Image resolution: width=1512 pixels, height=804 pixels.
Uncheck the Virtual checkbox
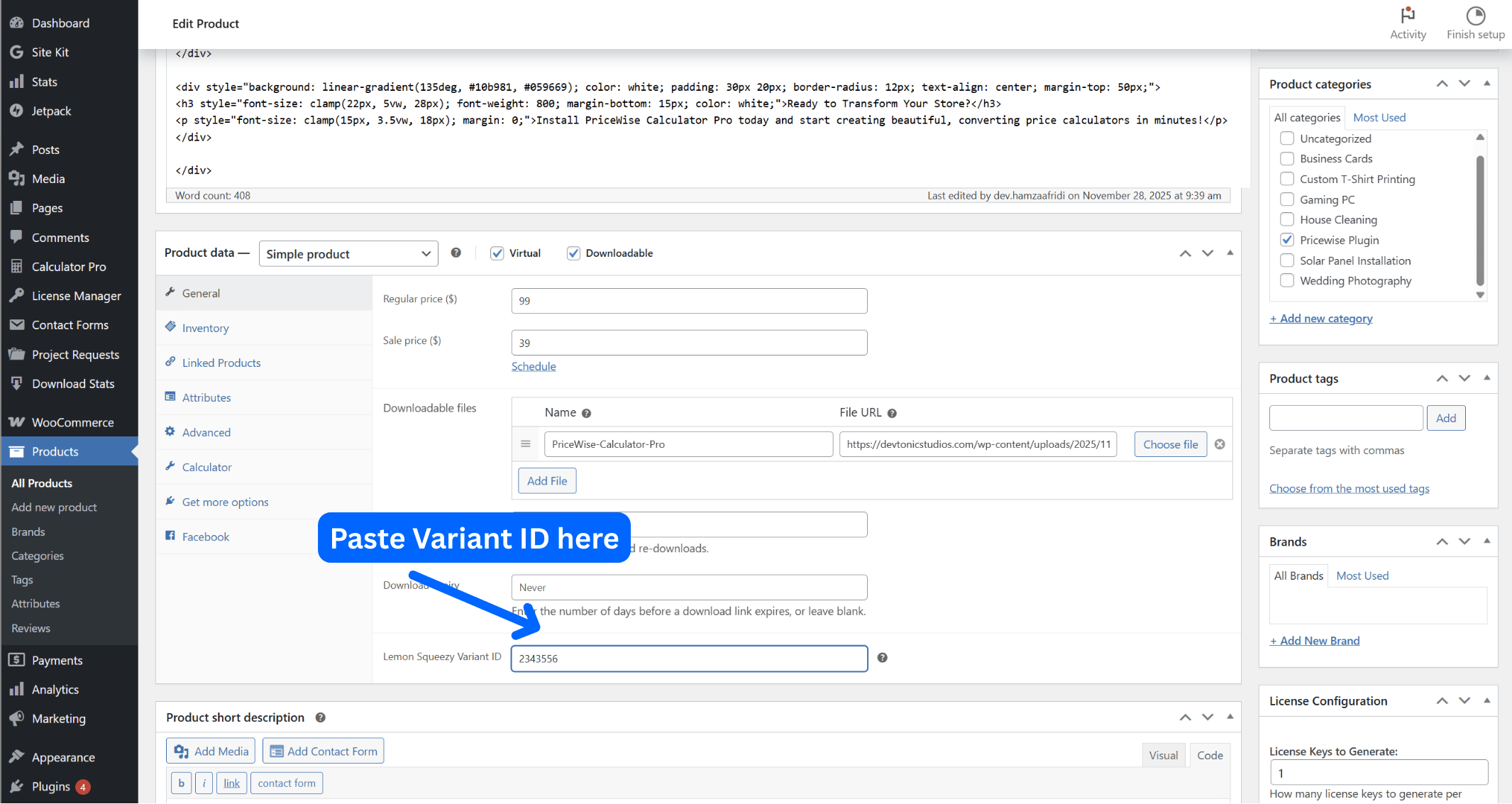[497, 253]
